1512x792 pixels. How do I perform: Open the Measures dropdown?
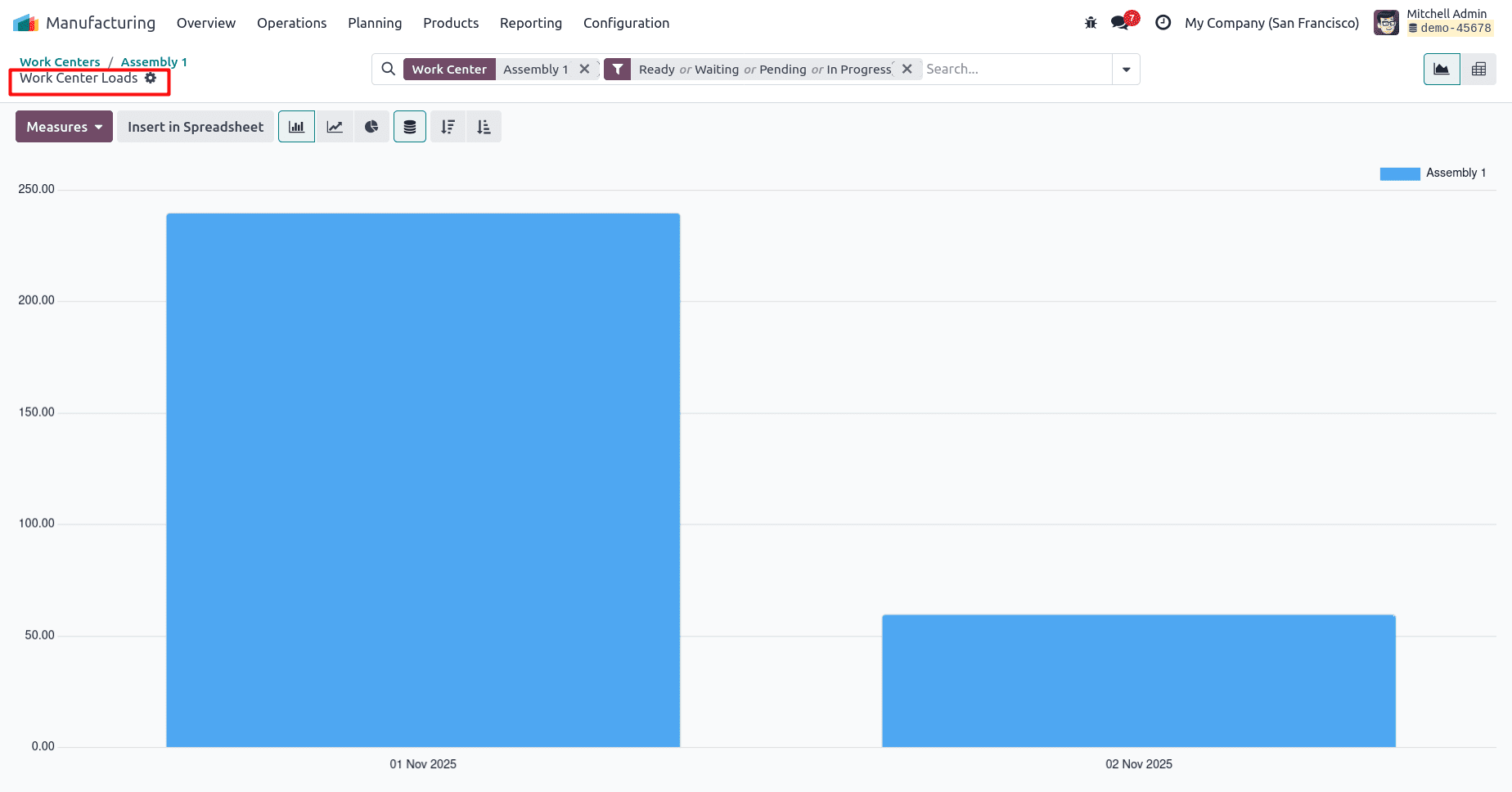click(63, 126)
